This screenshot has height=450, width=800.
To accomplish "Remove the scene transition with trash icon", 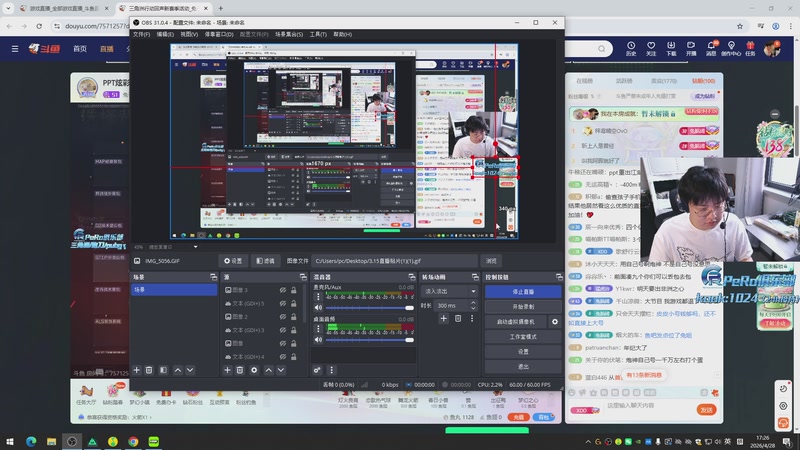I will pos(458,318).
